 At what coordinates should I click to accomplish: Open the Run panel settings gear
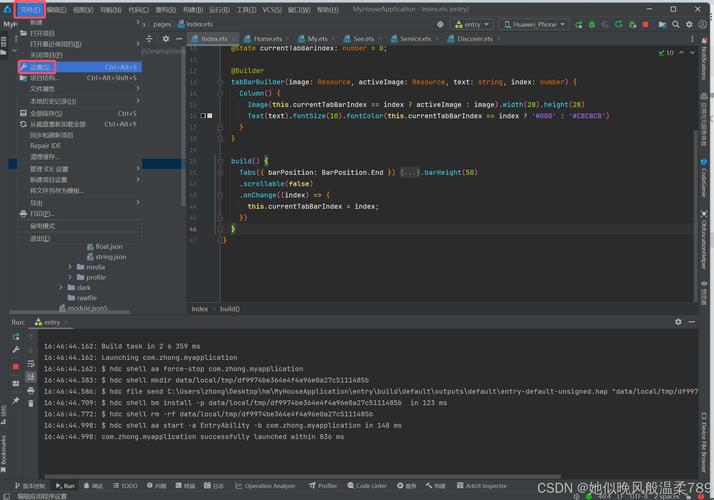click(x=678, y=322)
